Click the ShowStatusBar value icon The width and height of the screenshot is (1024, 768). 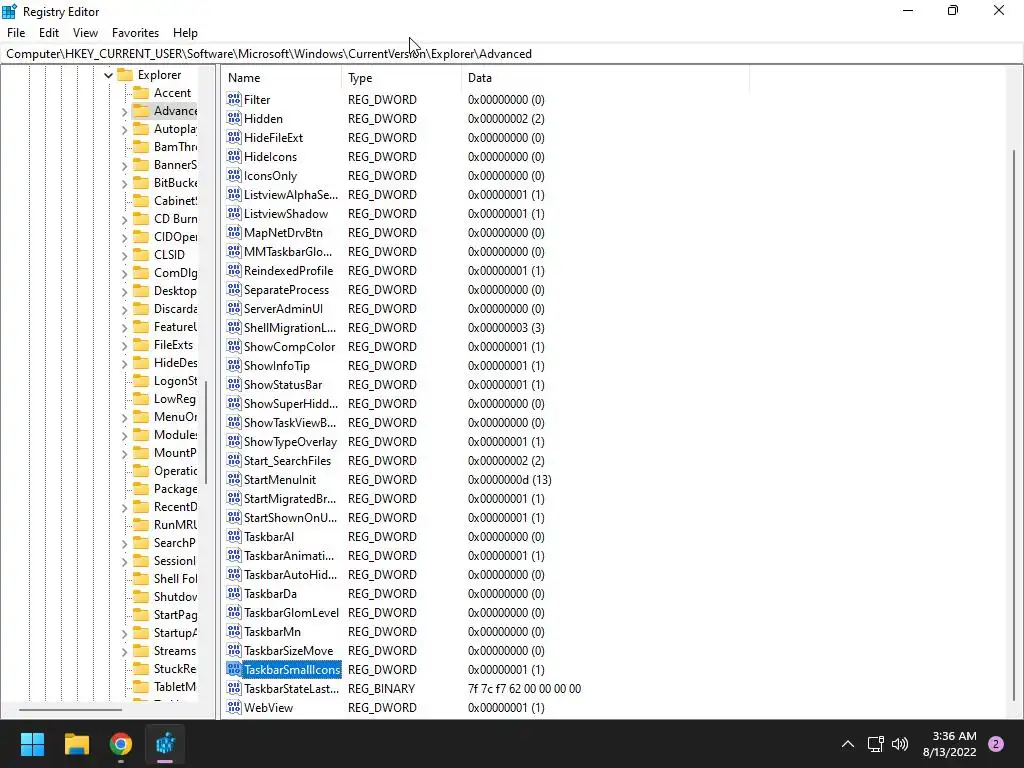click(x=234, y=384)
